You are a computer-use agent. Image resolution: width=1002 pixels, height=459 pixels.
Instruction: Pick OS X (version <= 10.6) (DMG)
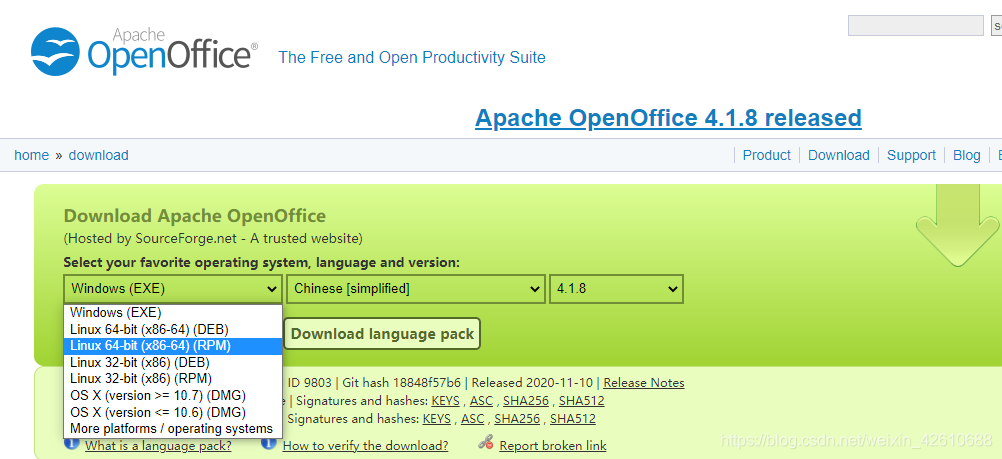click(x=173, y=412)
